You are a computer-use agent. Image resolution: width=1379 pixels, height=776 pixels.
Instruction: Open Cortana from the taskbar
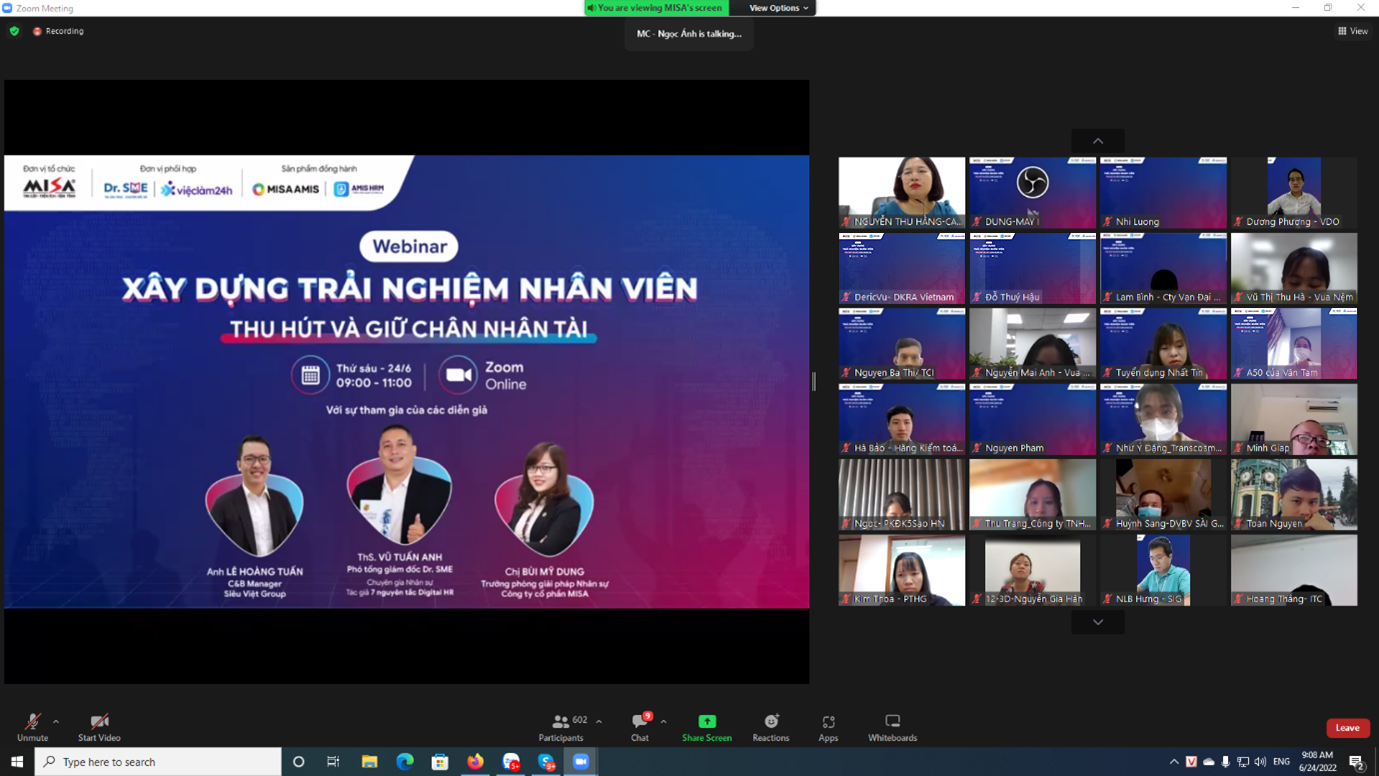pos(298,762)
